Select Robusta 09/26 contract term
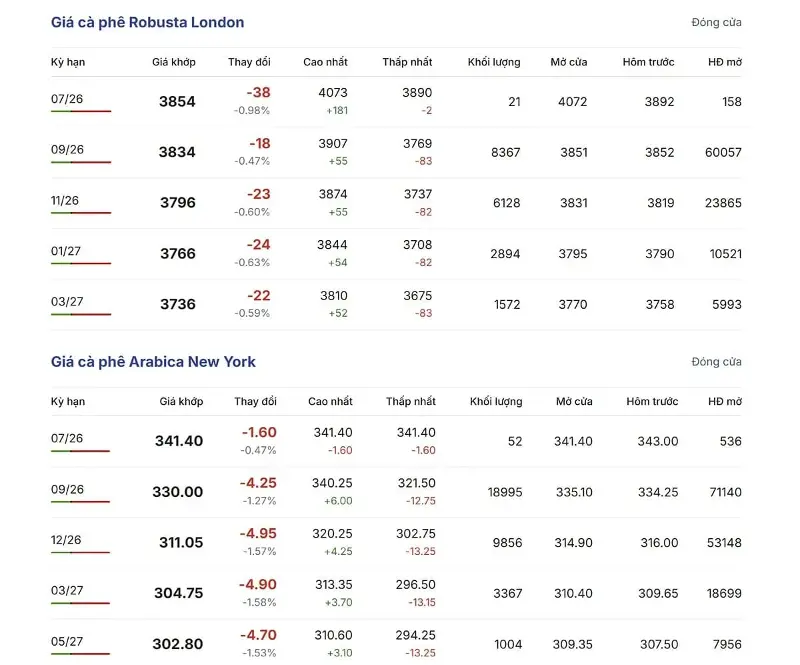The height and width of the screenshot is (665, 800). pos(67,150)
